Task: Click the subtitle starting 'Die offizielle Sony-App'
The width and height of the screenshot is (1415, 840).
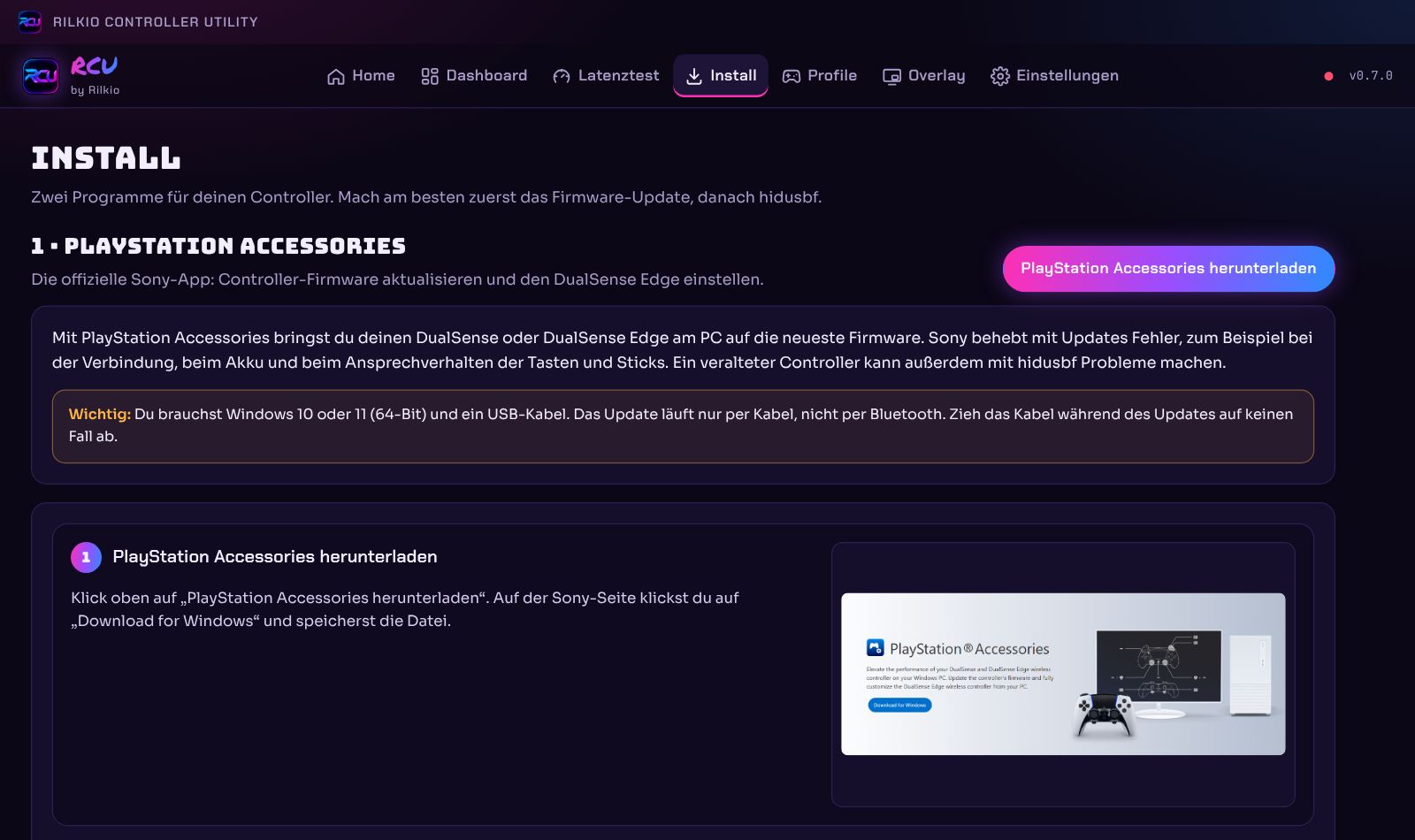Action: (x=397, y=279)
